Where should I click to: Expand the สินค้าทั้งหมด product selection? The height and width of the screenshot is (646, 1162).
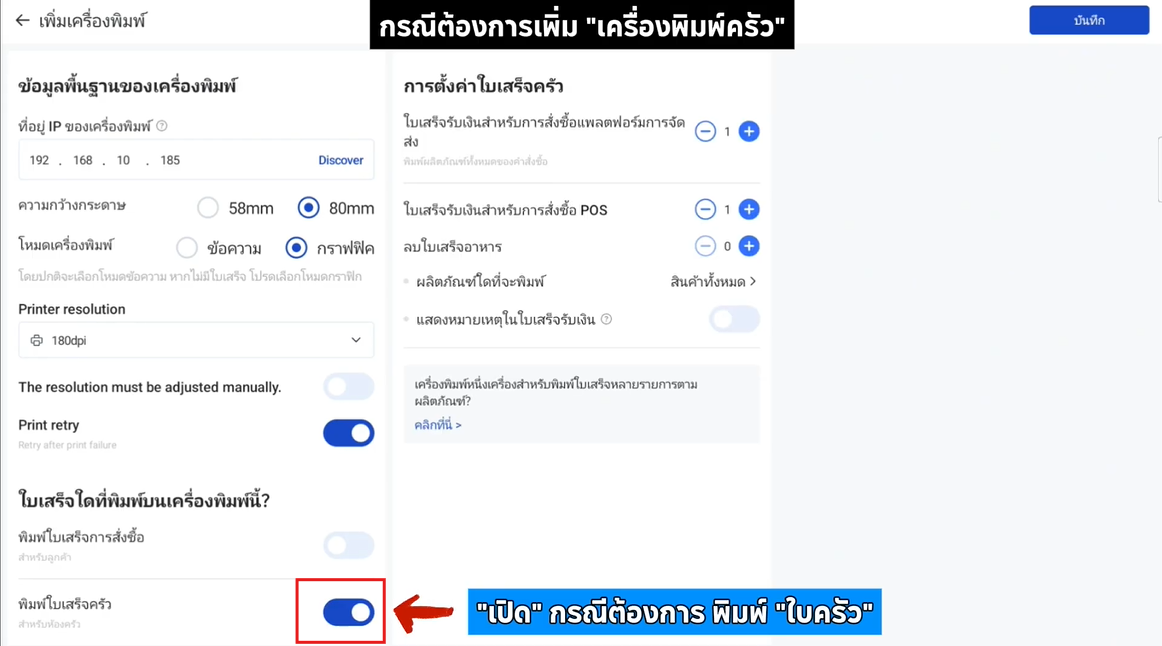(713, 282)
